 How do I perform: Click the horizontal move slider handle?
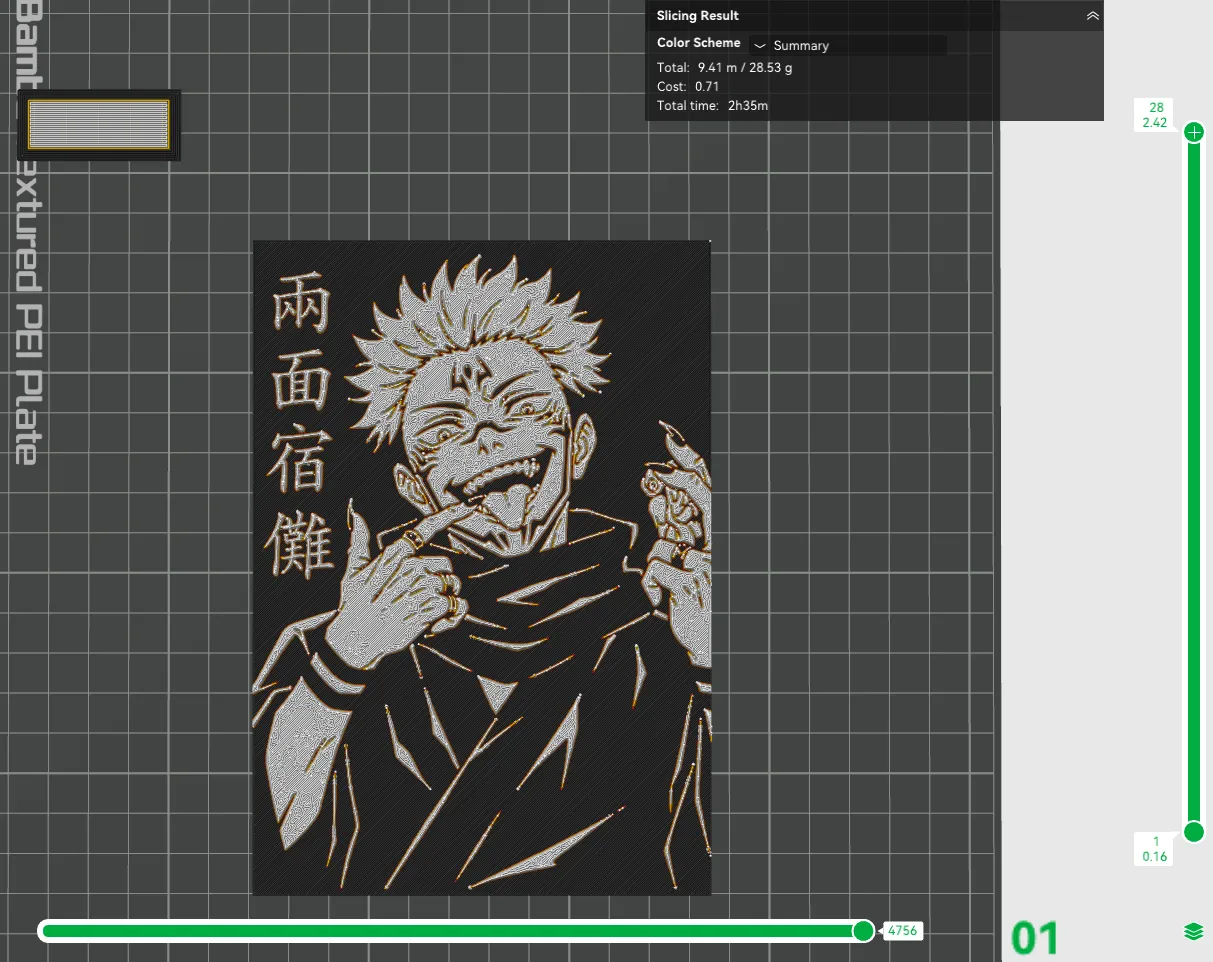click(x=863, y=931)
